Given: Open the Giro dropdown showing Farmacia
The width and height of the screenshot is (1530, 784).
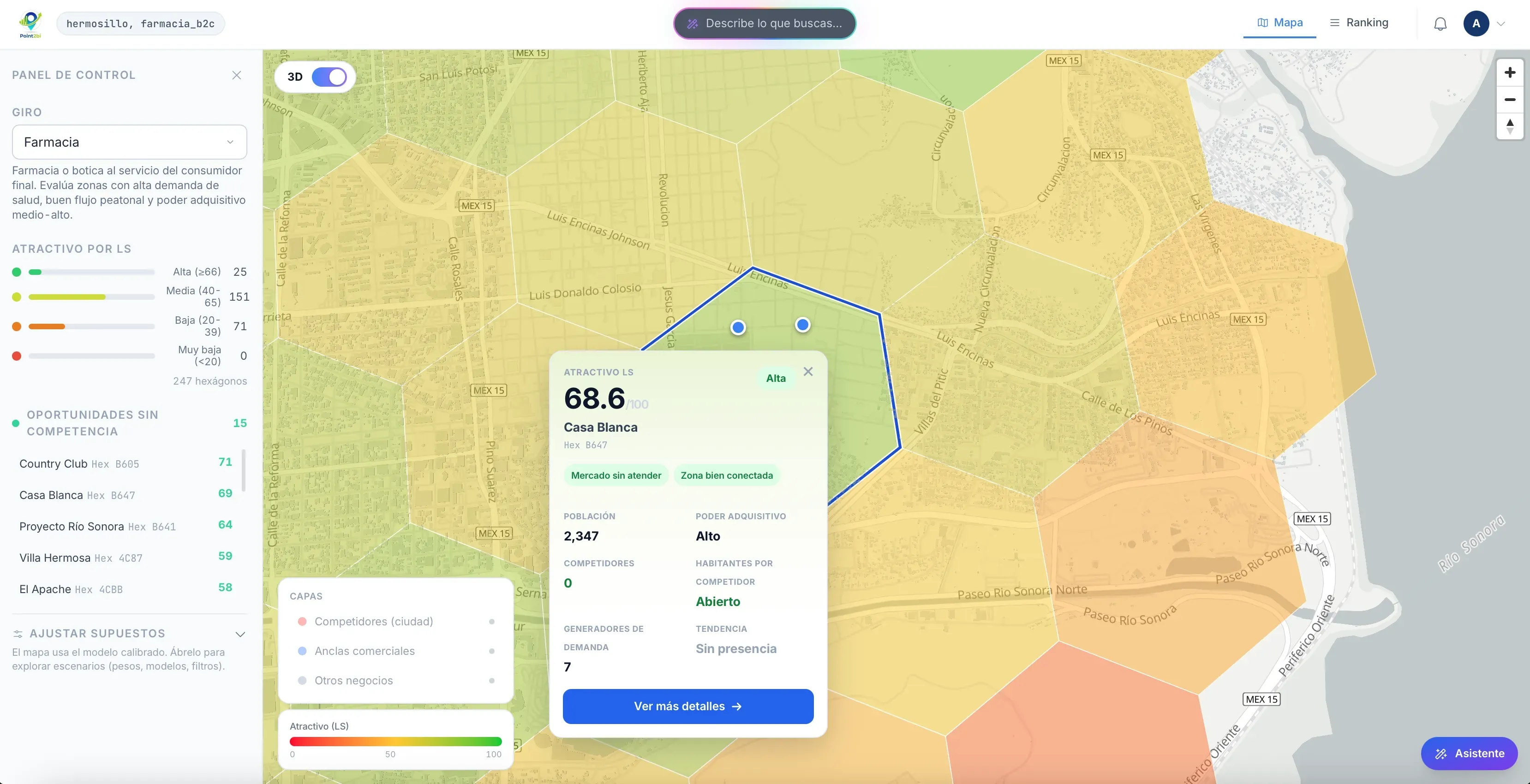Looking at the screenshot, I should coord(130,142).
